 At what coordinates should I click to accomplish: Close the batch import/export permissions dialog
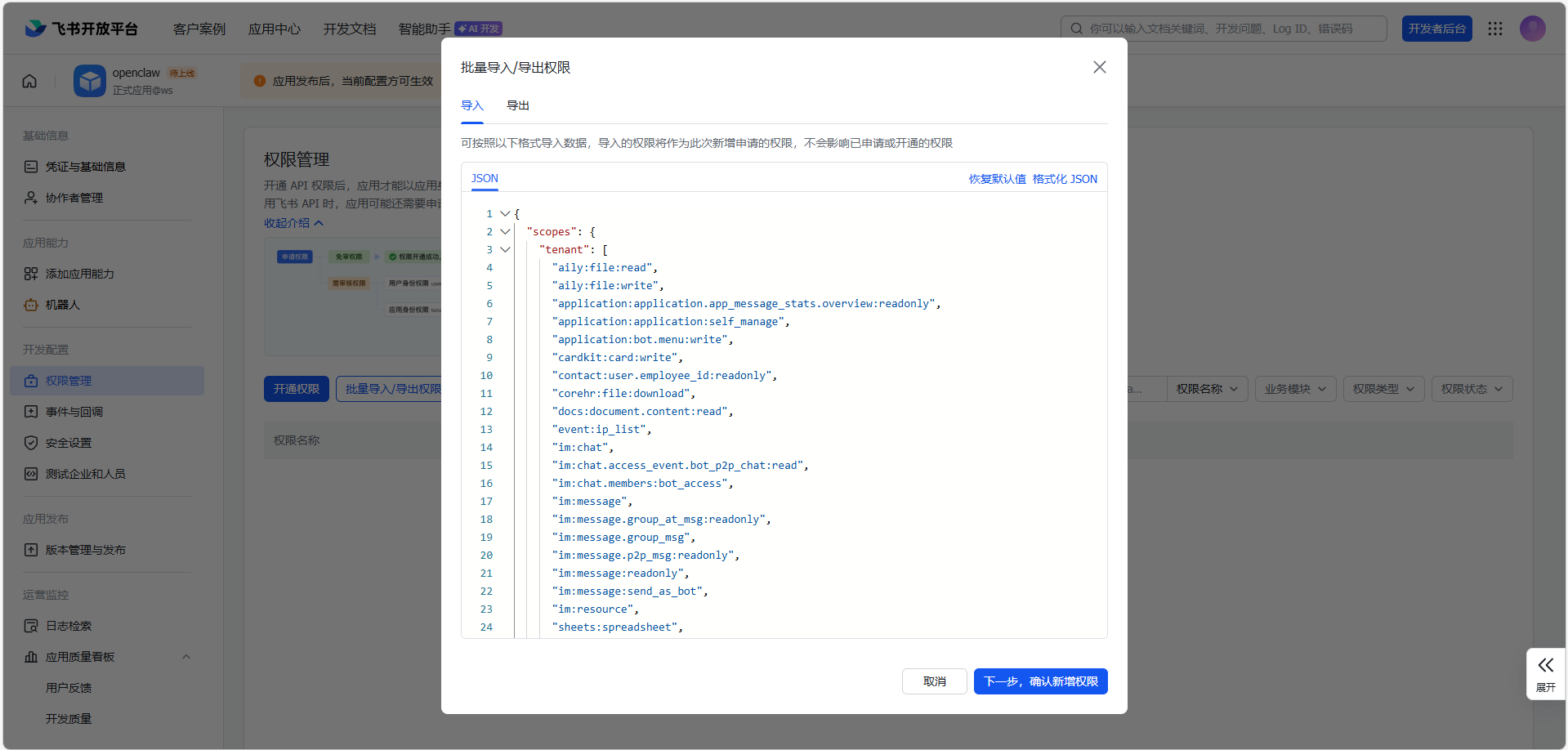coord(1099,67)
